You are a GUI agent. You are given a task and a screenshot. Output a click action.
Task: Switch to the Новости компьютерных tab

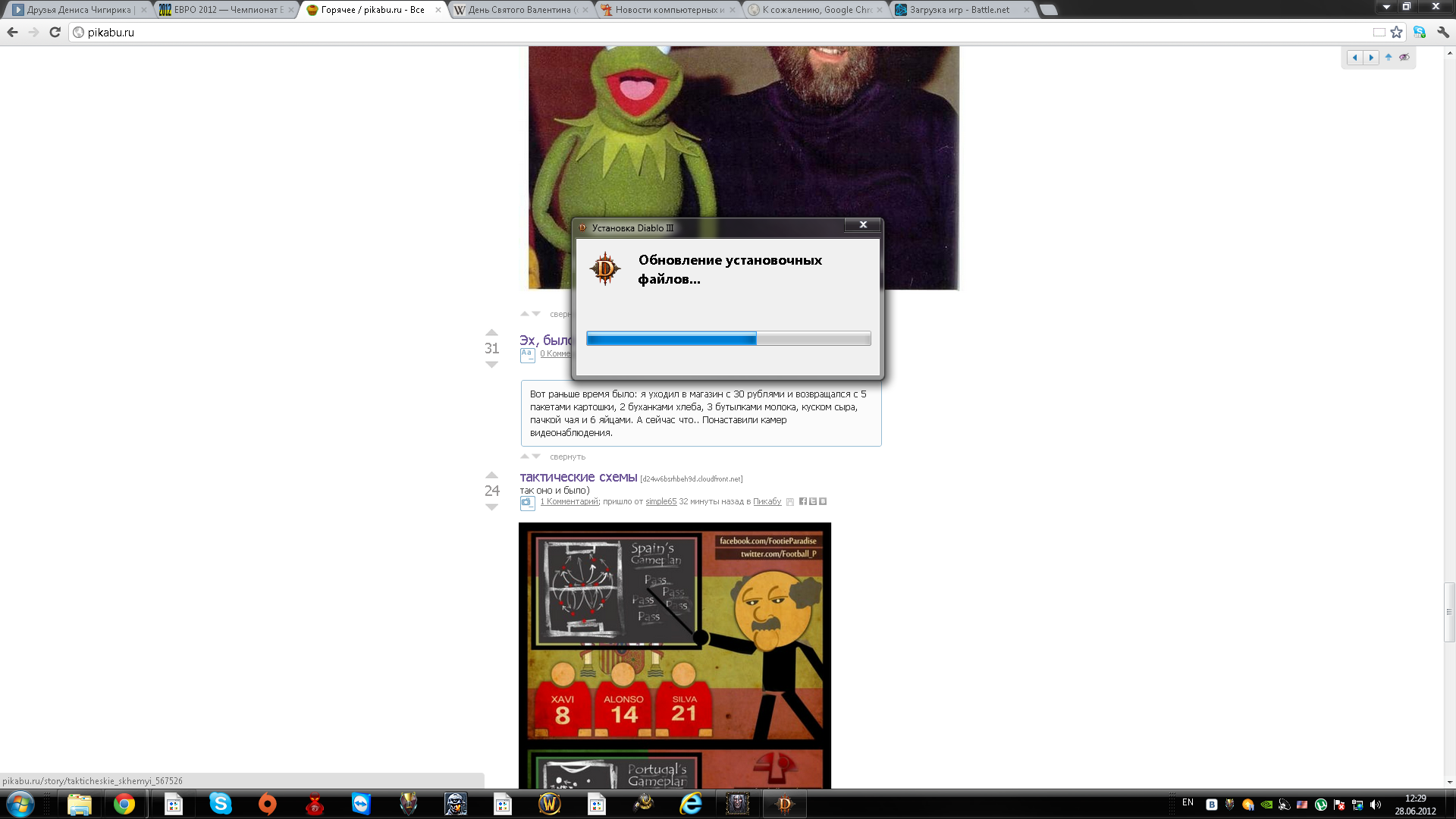(x=667, y=10)
